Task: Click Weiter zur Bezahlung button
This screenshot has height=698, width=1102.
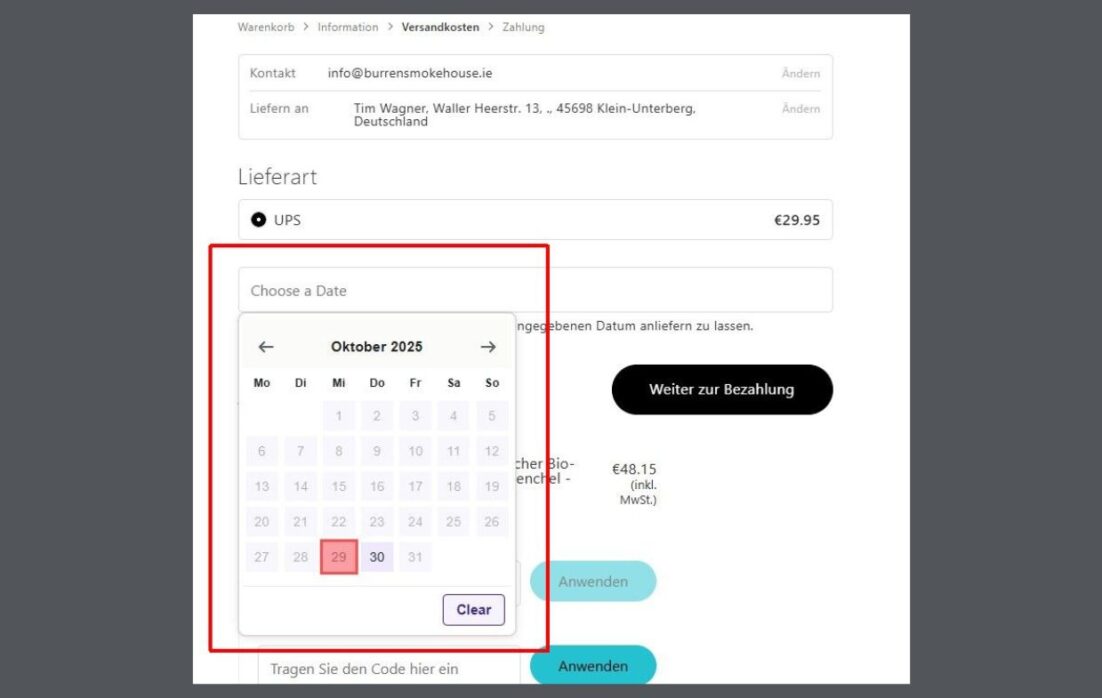Action: (x=721, y=390)
